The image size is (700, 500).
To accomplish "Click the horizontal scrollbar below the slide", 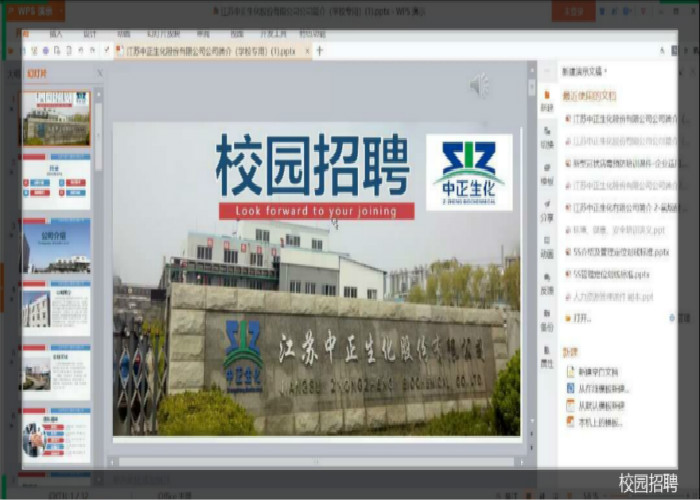I will pos(317,462).
